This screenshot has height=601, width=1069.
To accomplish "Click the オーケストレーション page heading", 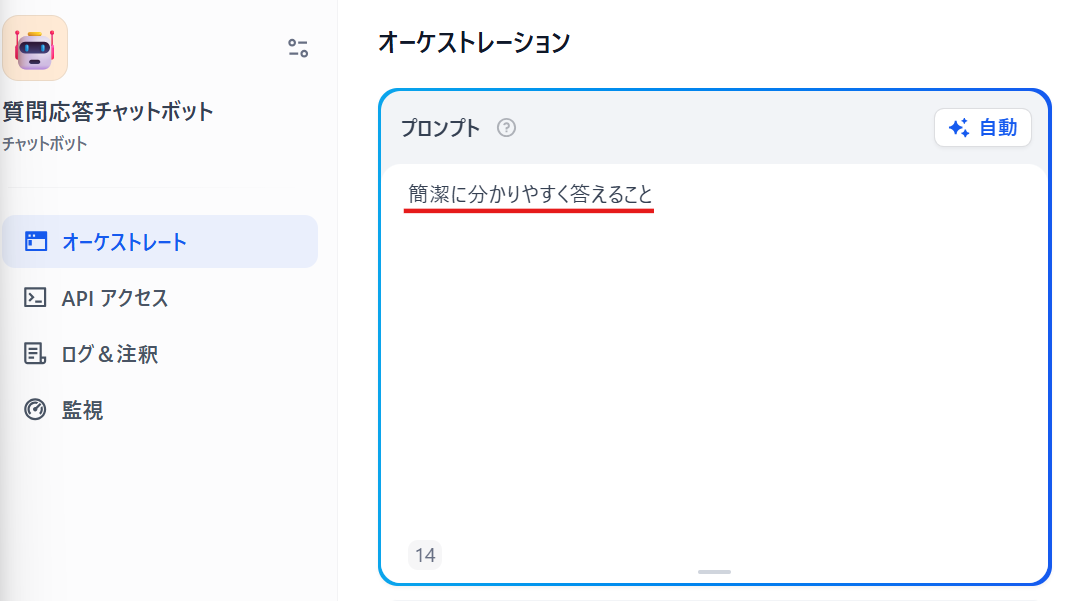I will click(x=474, y=42).
